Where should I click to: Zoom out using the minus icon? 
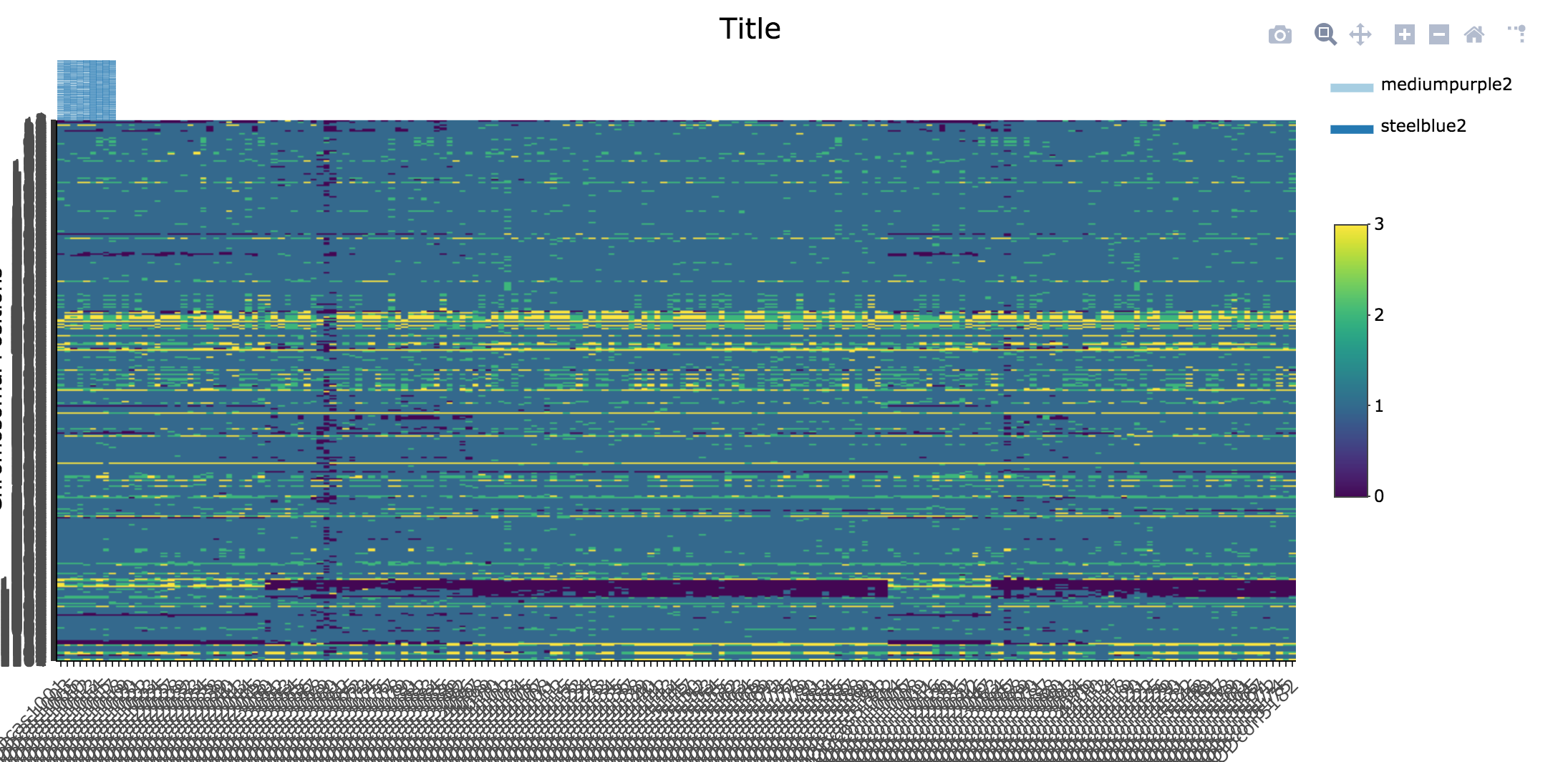point(1439,34)
